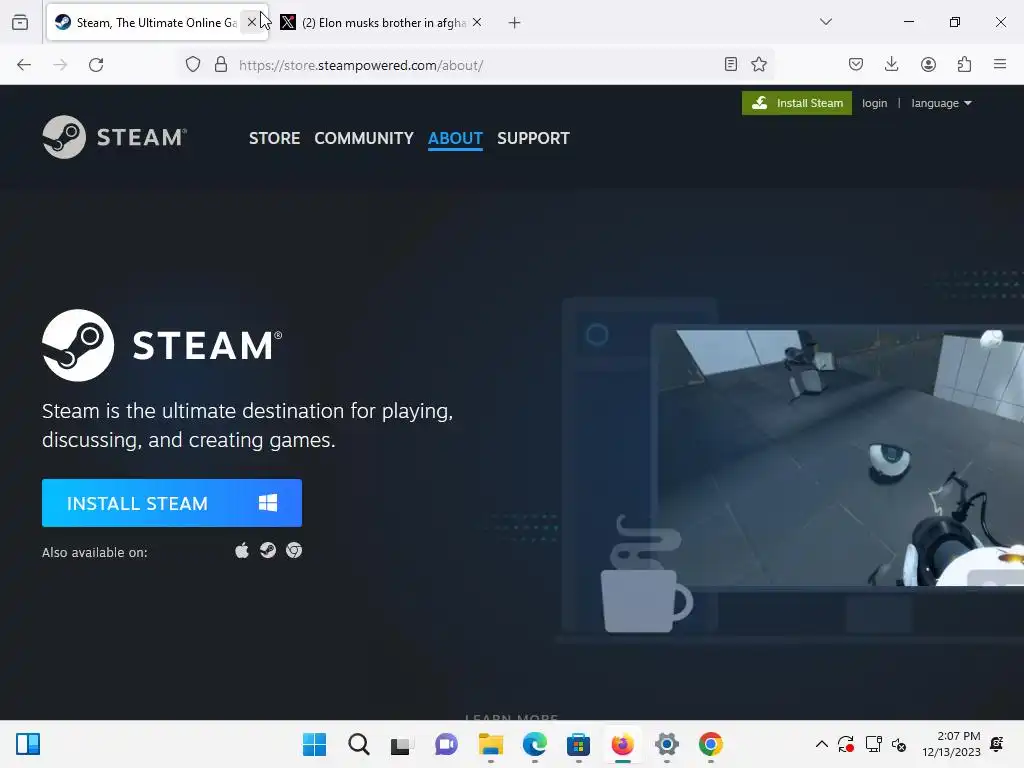Screen dimensions: 1024x768
Task: Click the store.steampowered.com address bar
Action: point(477,65)
